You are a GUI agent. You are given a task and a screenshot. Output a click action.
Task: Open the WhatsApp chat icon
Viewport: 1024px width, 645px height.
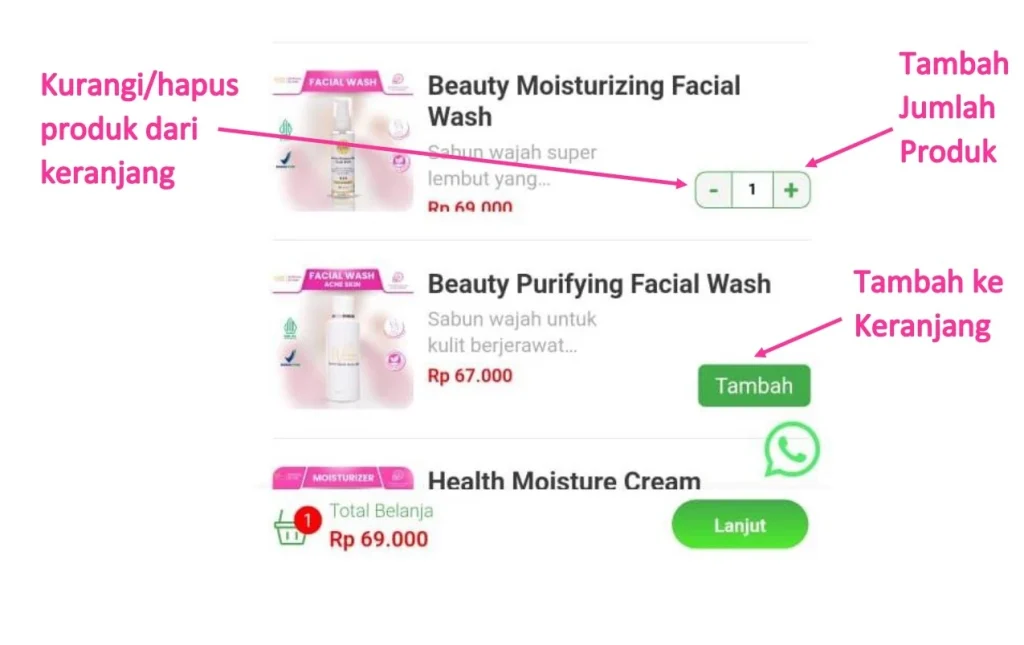click(x=792, y=449)
